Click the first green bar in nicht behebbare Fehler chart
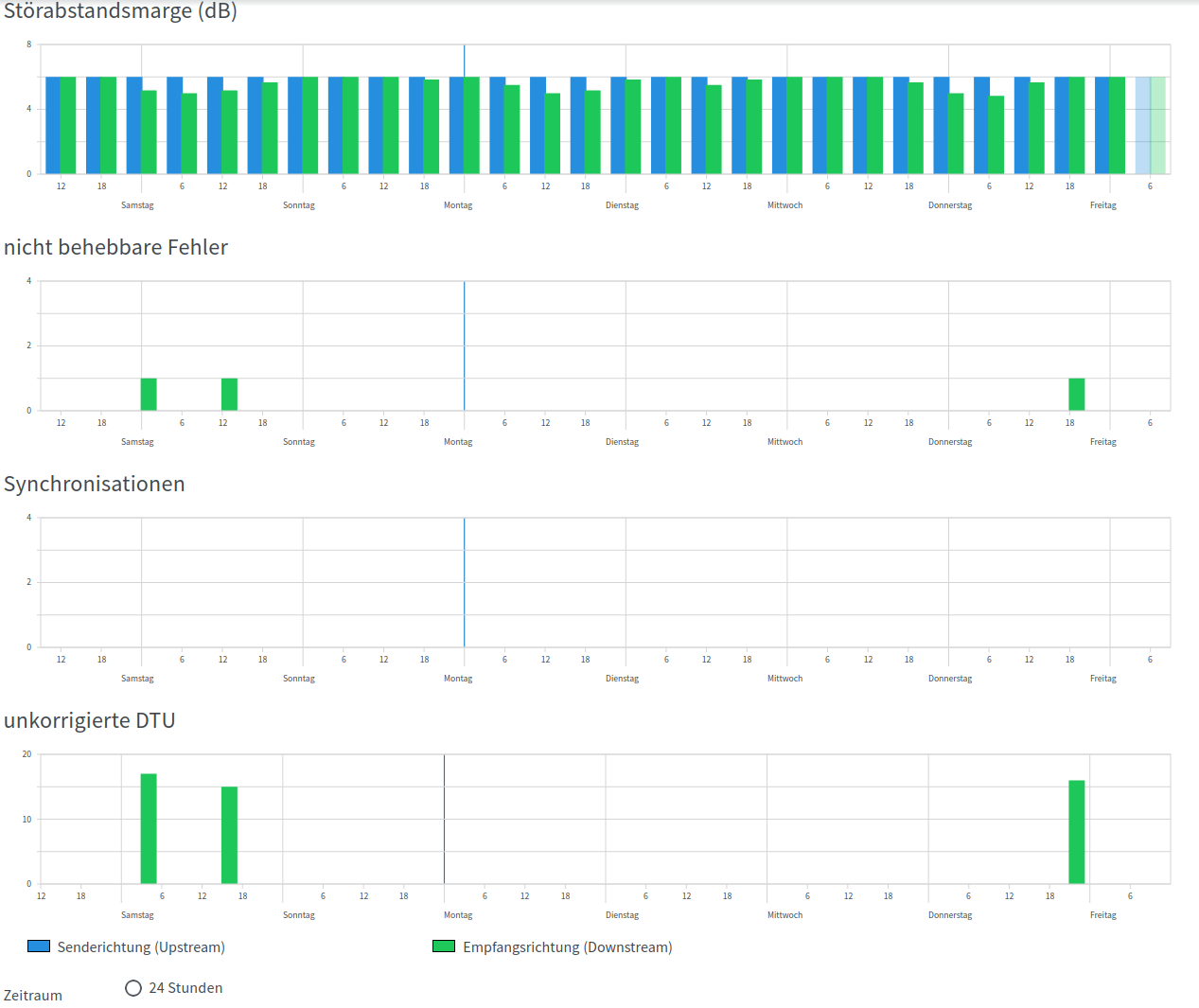Screen dimensions: 1199x1008 149,395
